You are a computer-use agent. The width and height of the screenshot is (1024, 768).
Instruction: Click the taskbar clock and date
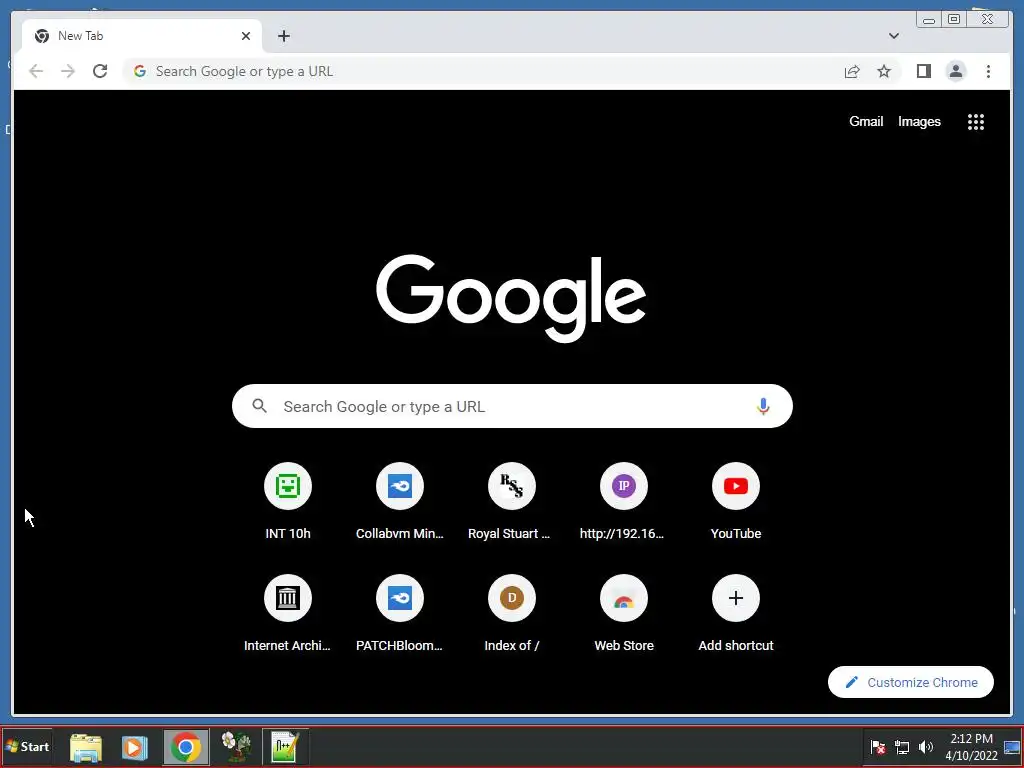[971, 747]
